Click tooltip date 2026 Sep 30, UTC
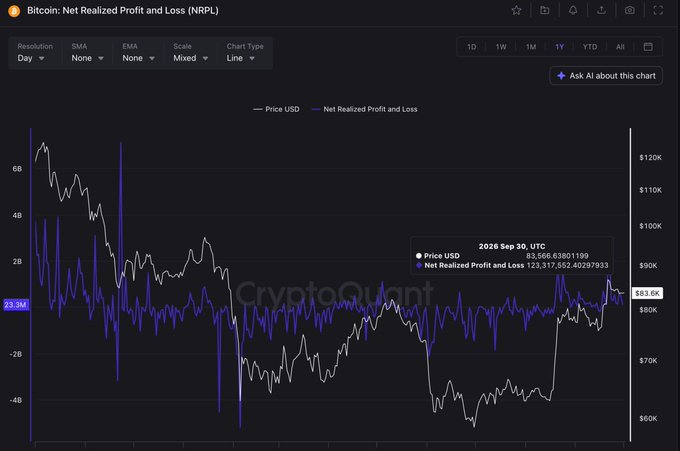The image size is (680, 451). click(512, 246)
